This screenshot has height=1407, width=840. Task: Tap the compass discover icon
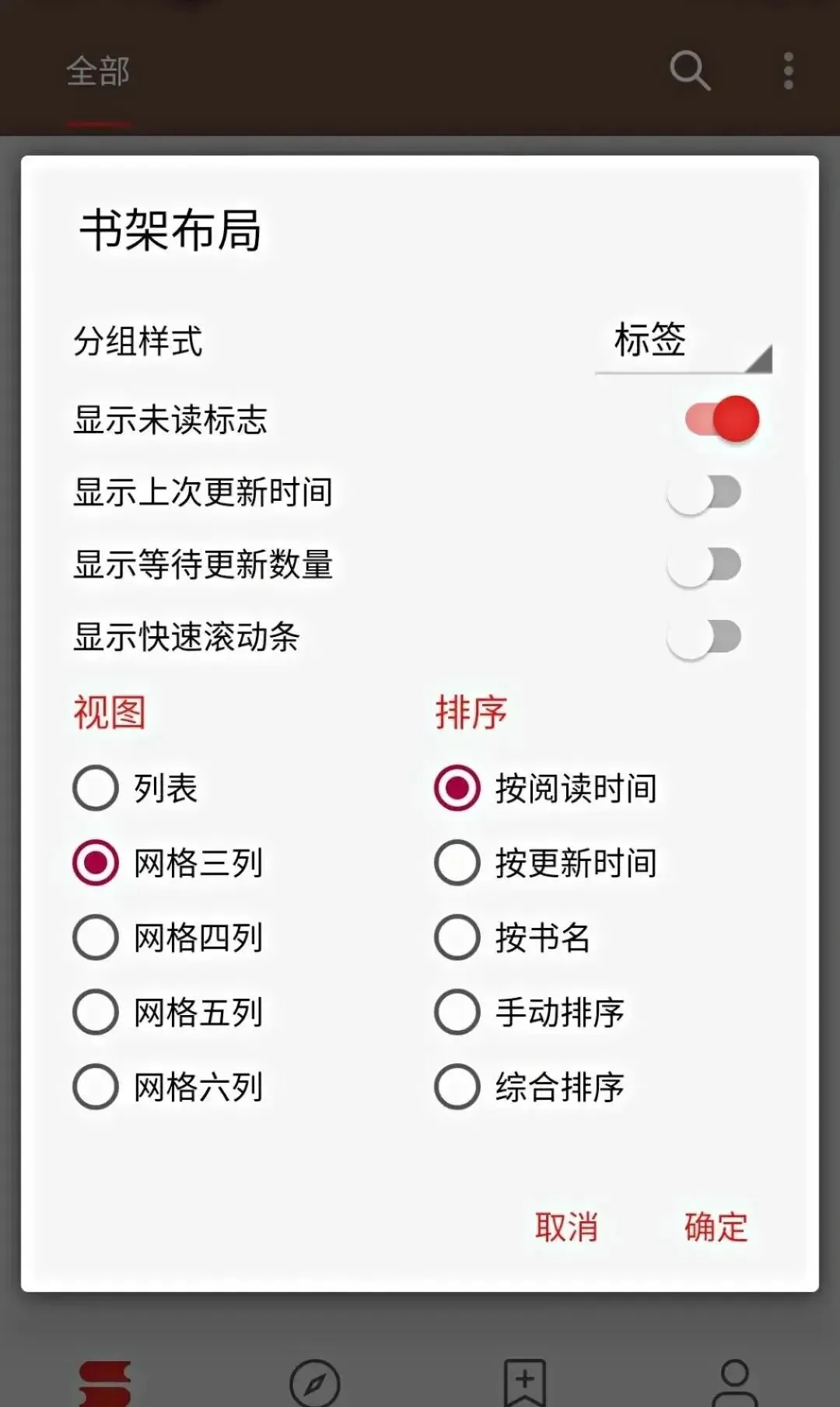tap(315, 1384)
